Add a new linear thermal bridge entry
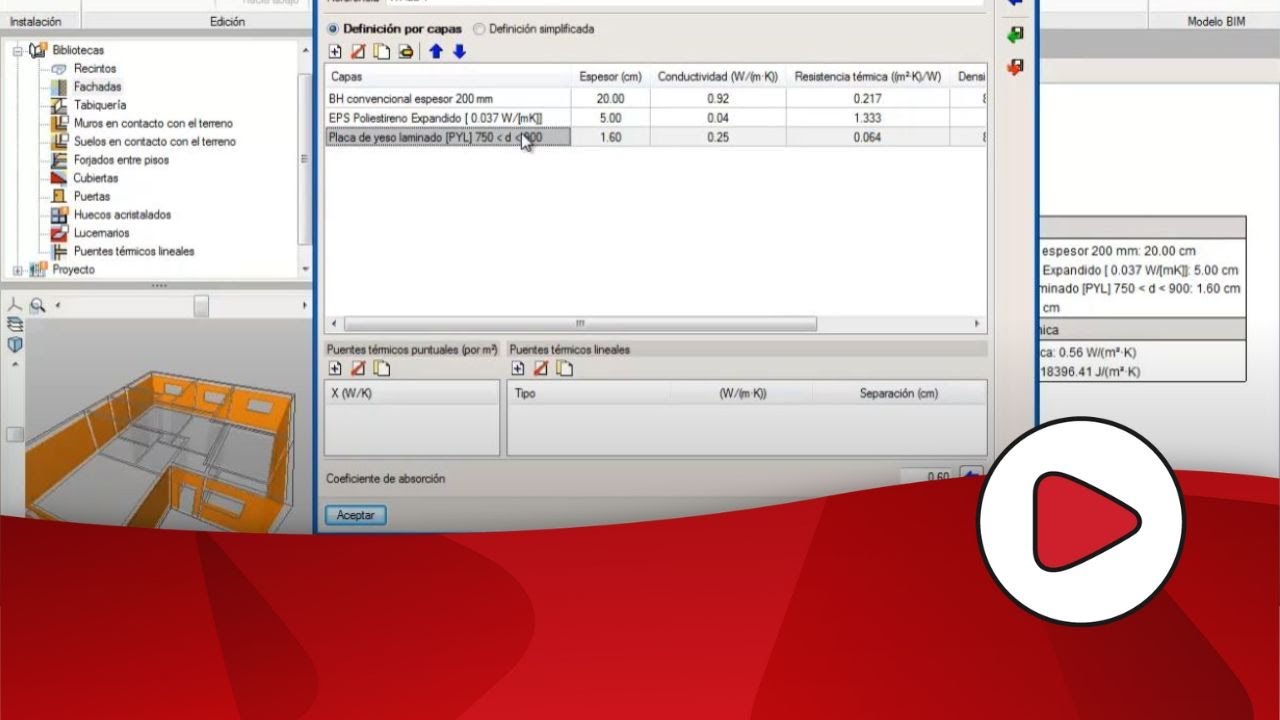Viewport: 1280px width, 720px height. [518, 369]
